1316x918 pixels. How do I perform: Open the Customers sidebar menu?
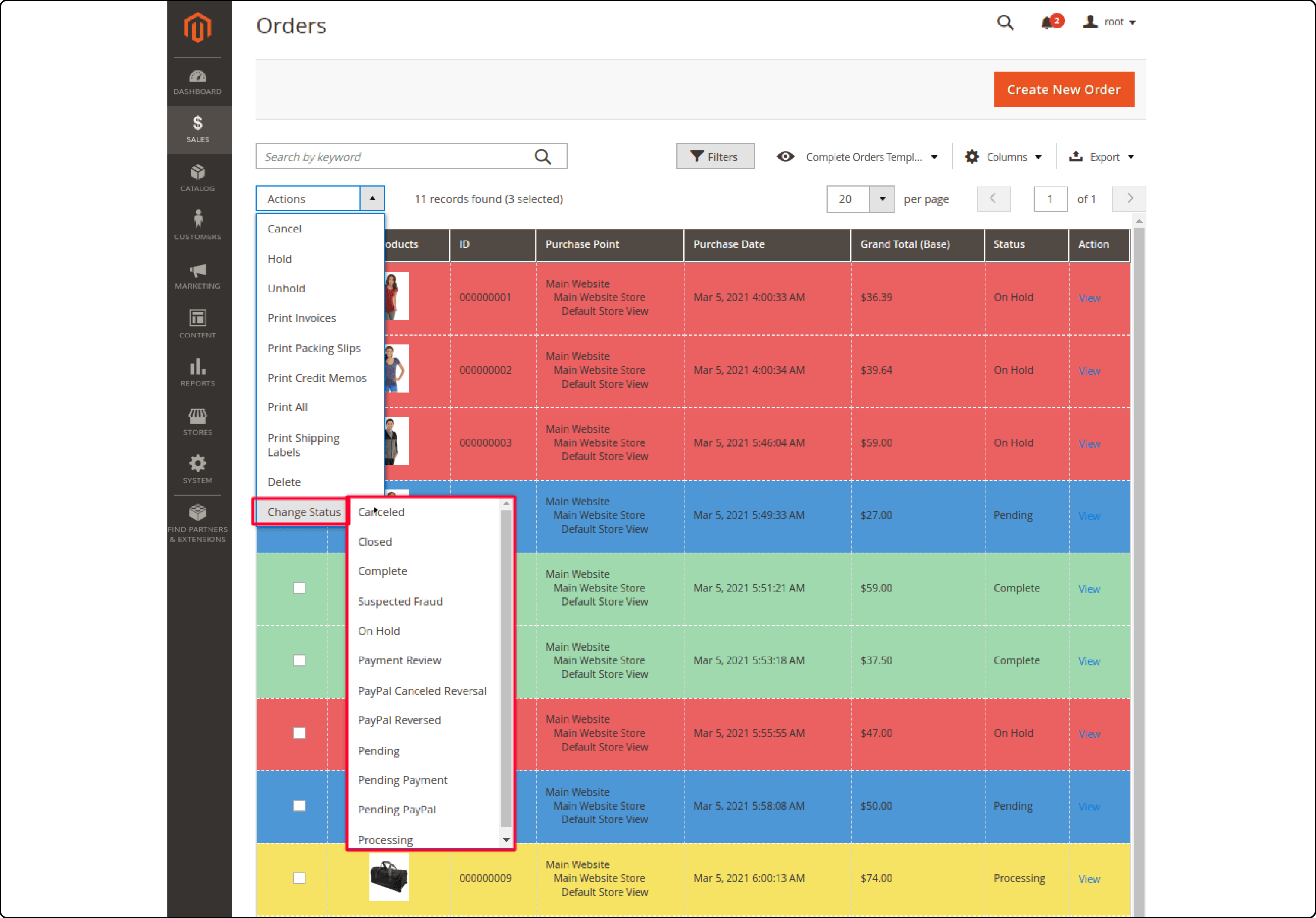point(197,225)
